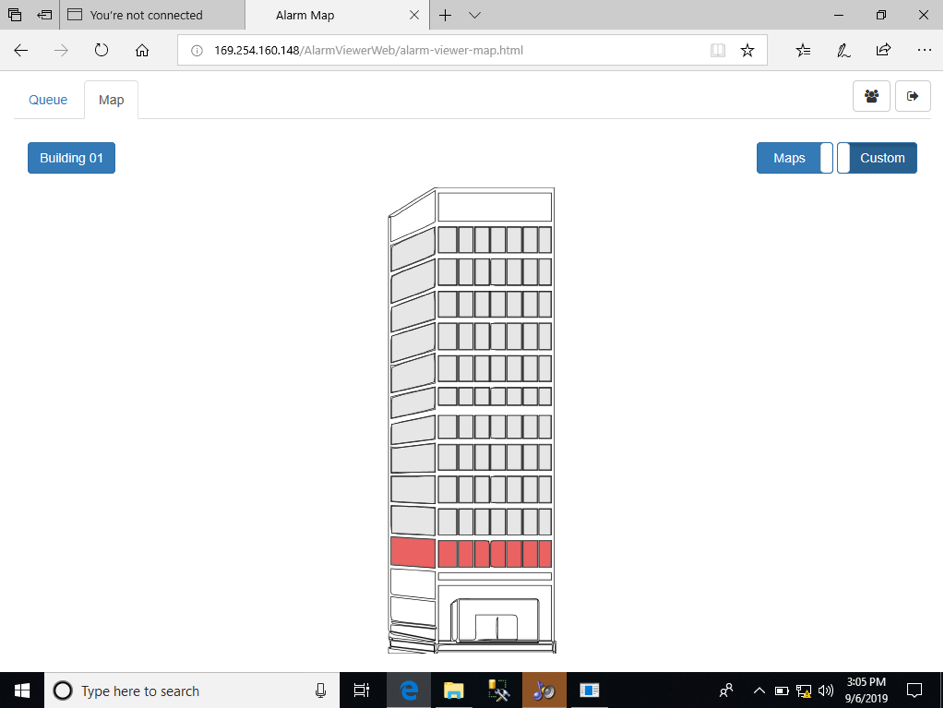
Task: Open Microsoft Edge from the taskbar
Action: pos(409,691)
